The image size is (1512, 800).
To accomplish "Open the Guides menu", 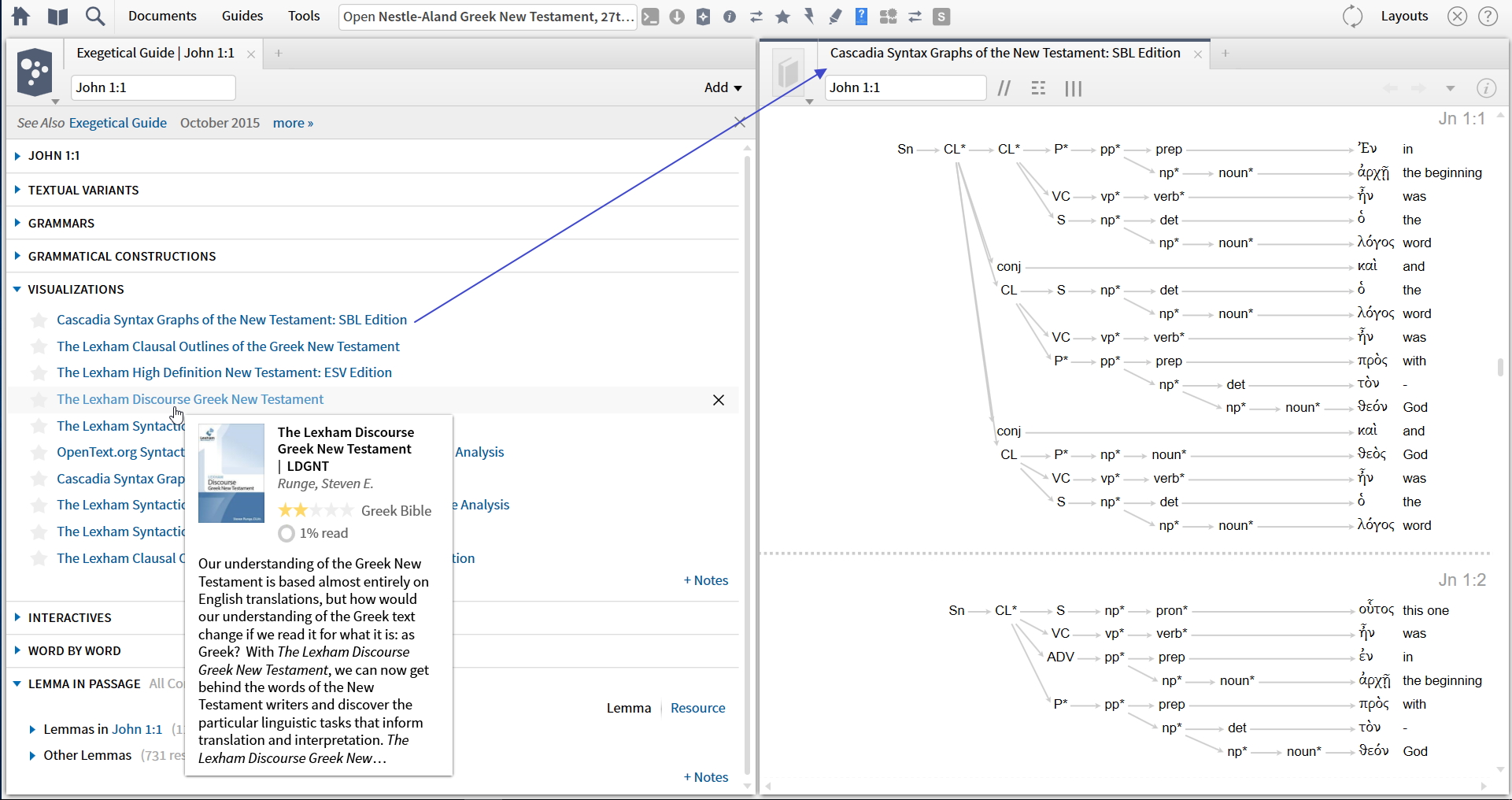I will [x=242, y=16].
